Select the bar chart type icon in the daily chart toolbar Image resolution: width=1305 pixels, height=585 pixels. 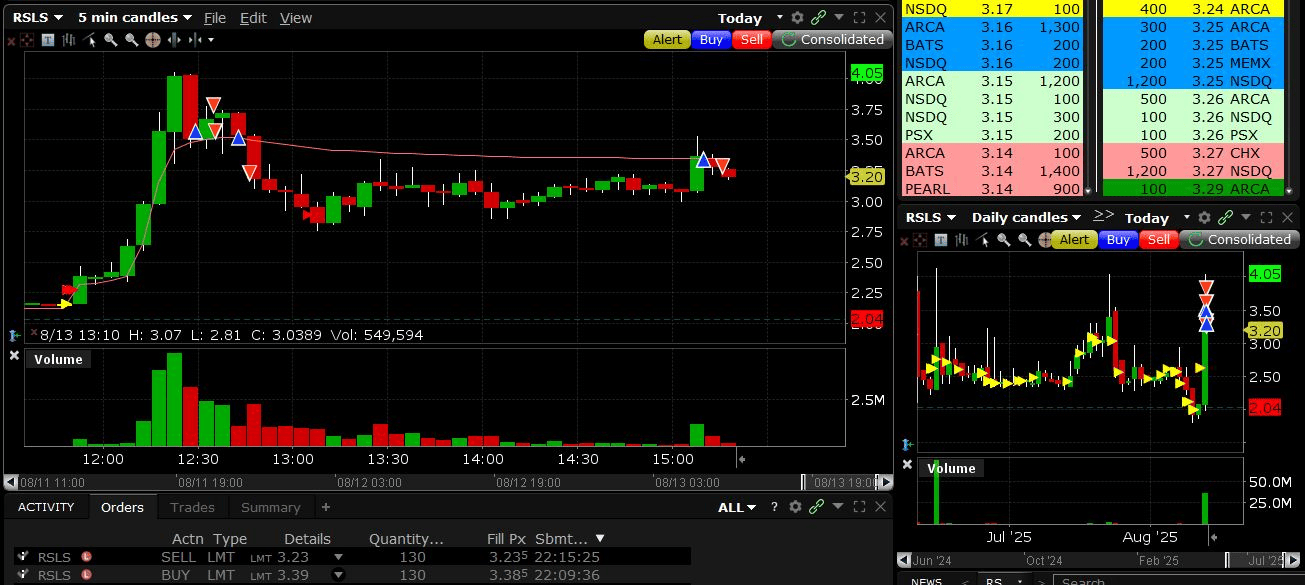pos(962,240)
